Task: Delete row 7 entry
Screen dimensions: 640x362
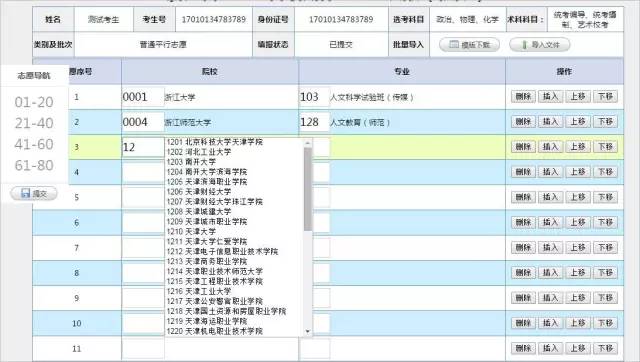Action: (x=523, y=247)
